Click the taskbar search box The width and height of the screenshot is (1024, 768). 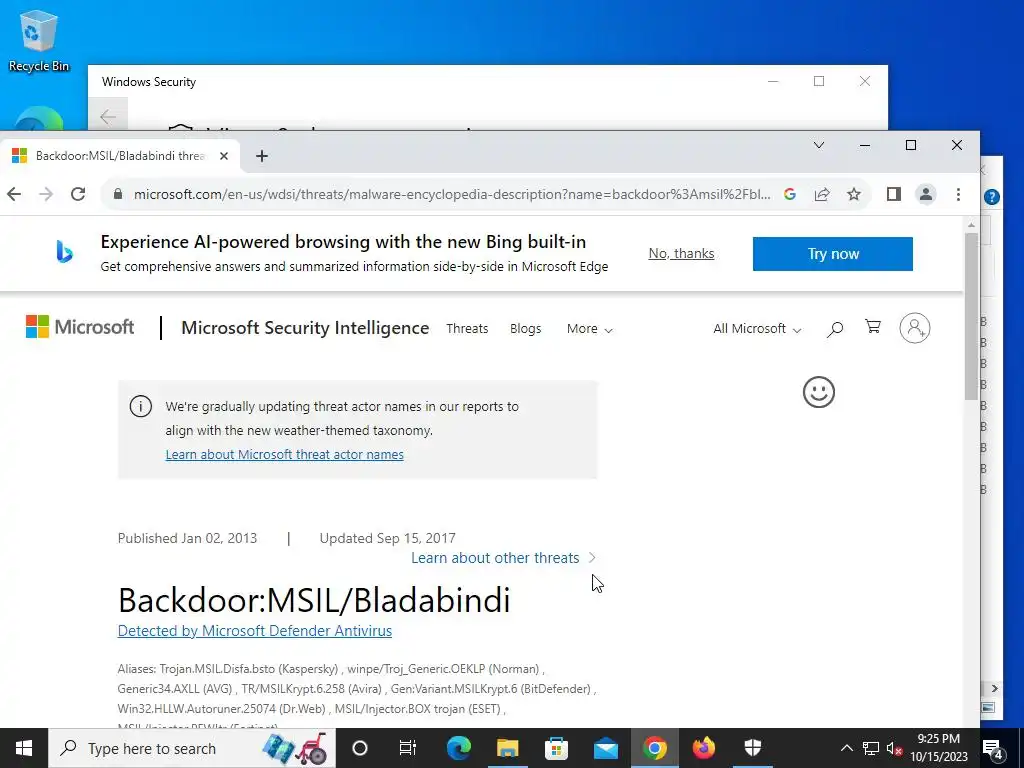[192, 748]
